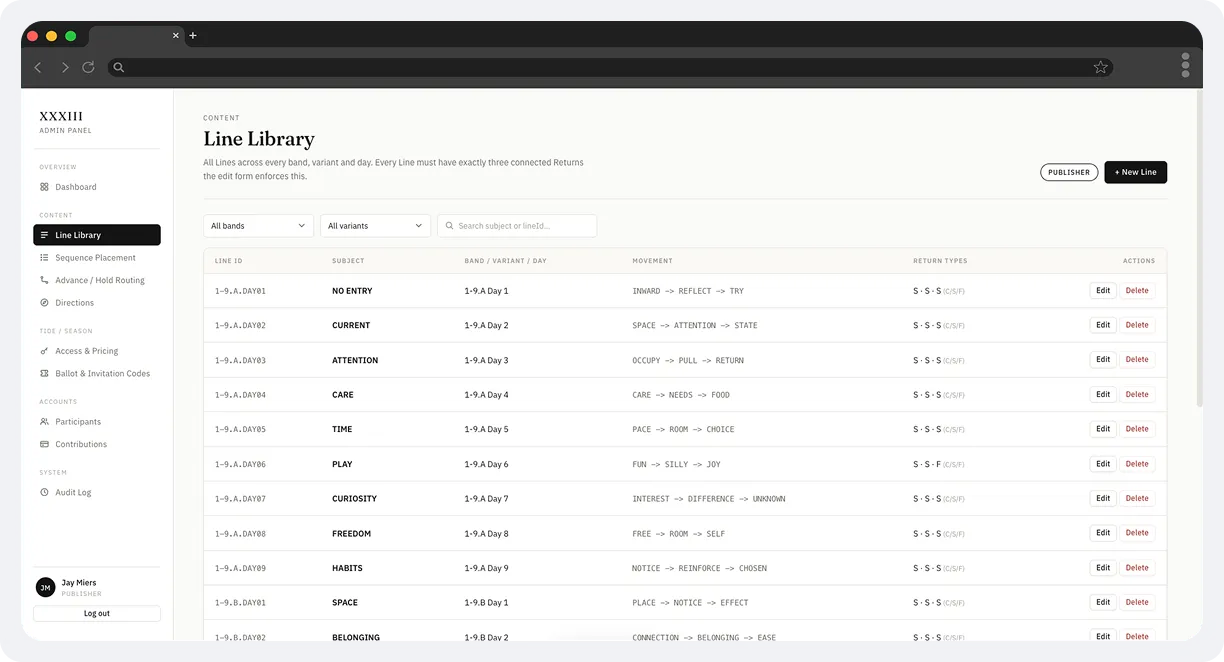Reload the page with refresh icon

point(88,67)
